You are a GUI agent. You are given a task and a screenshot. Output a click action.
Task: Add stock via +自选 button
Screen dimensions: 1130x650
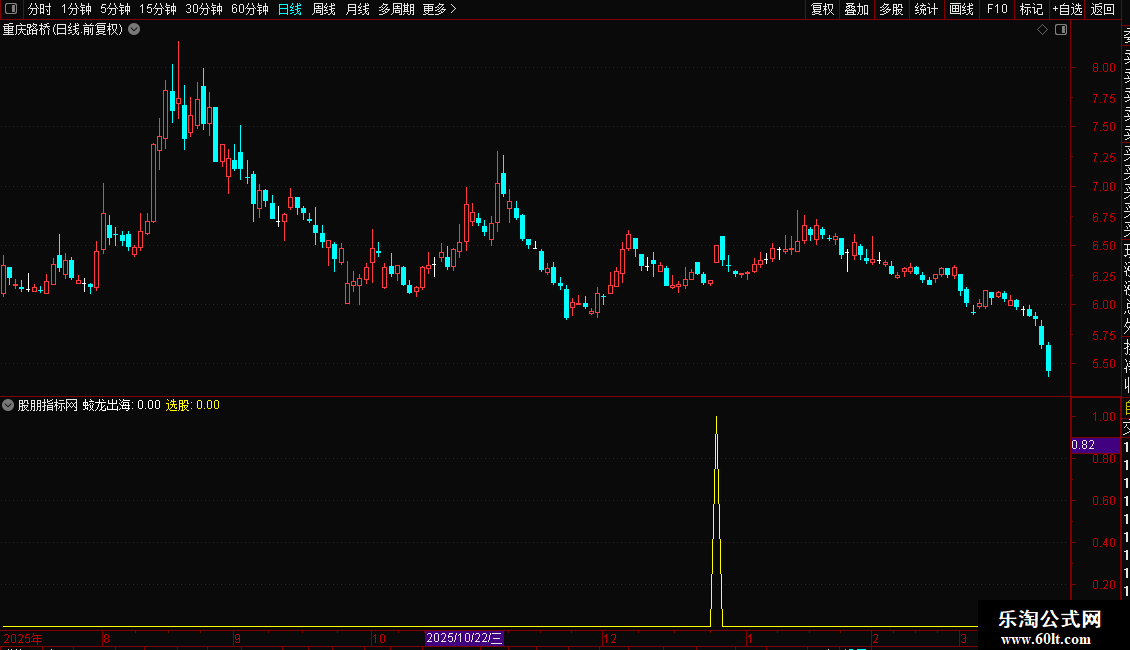coord(1067,9)
